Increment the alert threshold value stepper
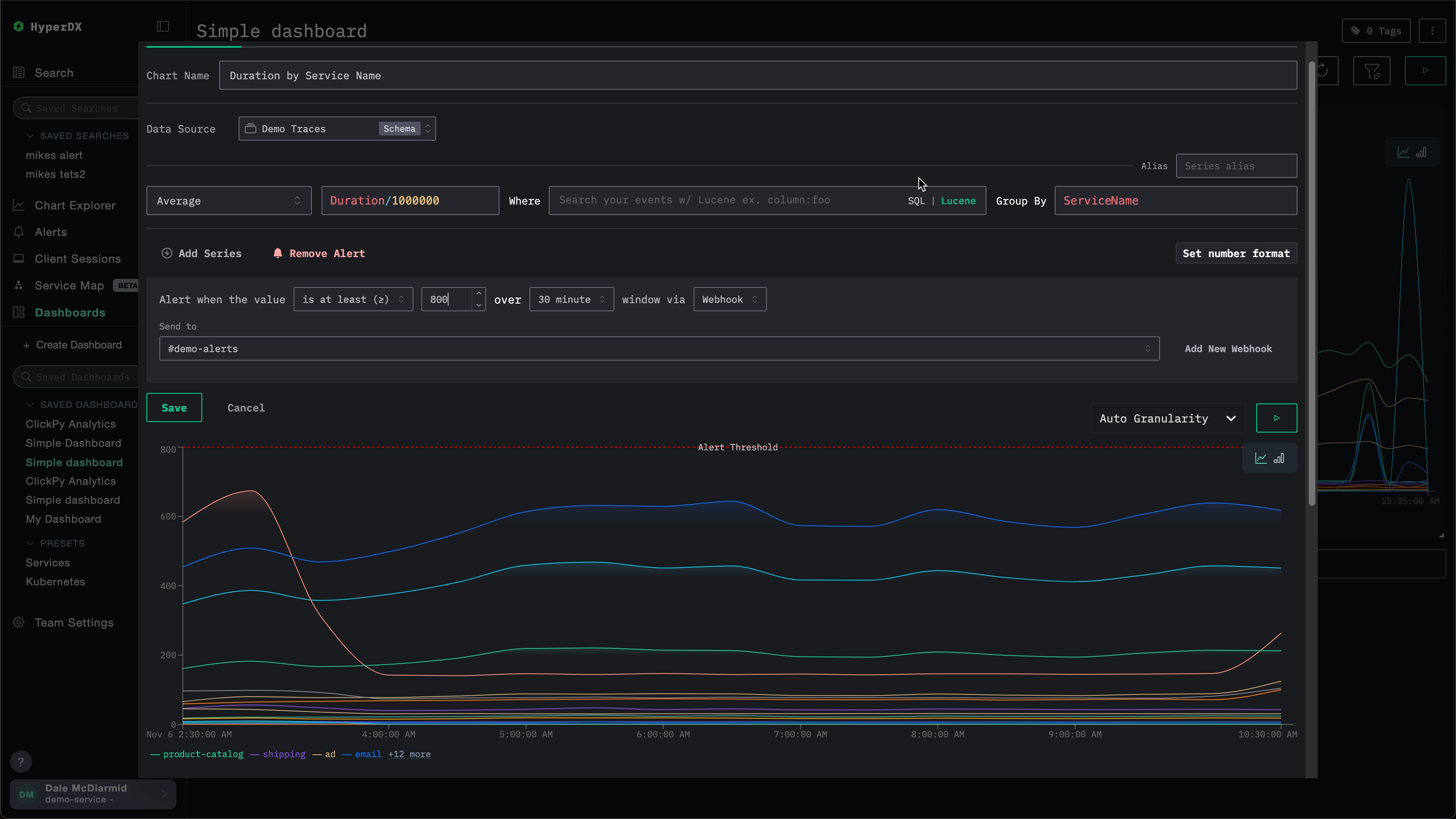Viewport: 1456px width, 819px height. point(479,294)
